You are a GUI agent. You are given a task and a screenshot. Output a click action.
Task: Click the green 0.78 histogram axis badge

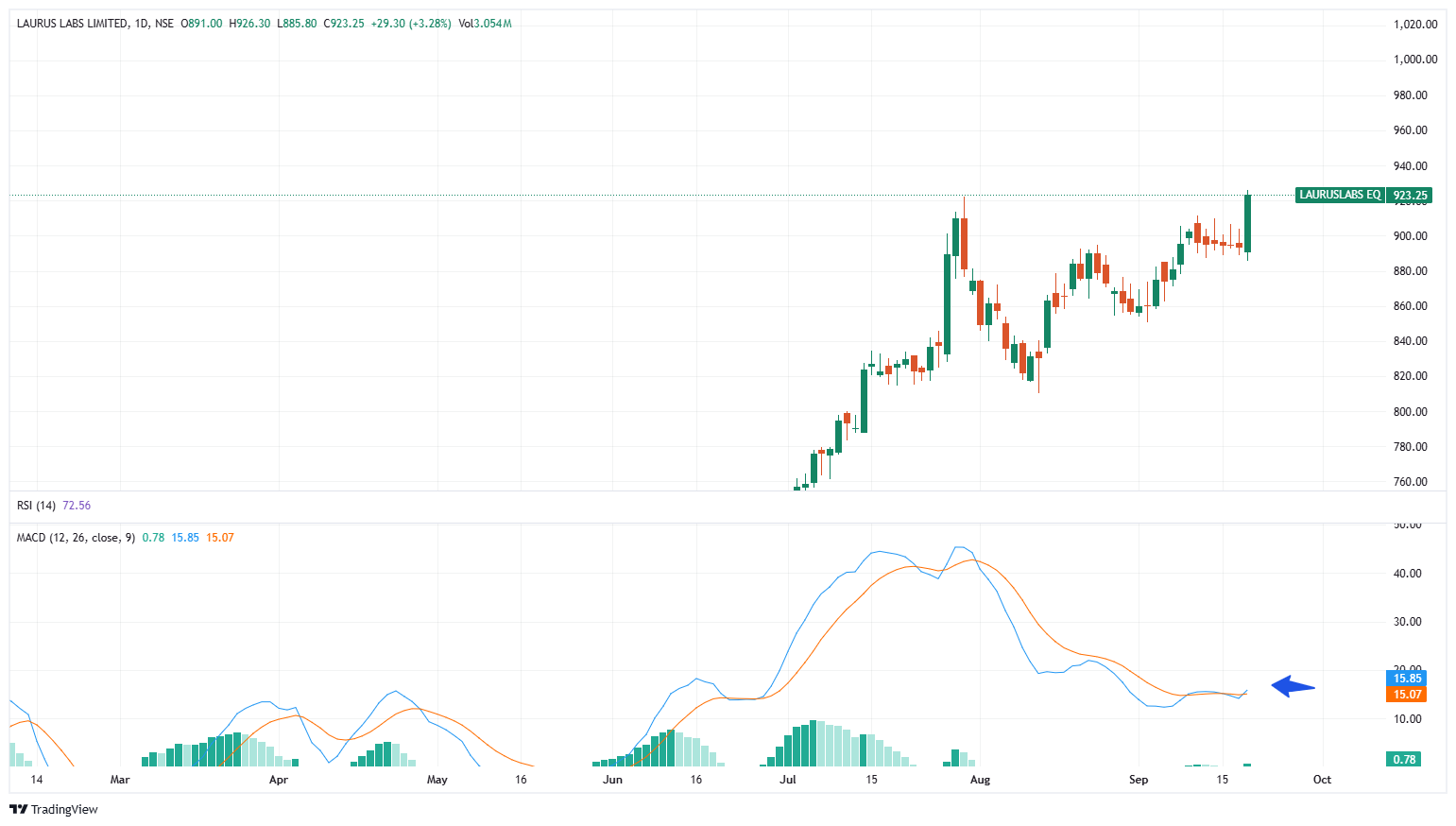(x=1405, y=760)
